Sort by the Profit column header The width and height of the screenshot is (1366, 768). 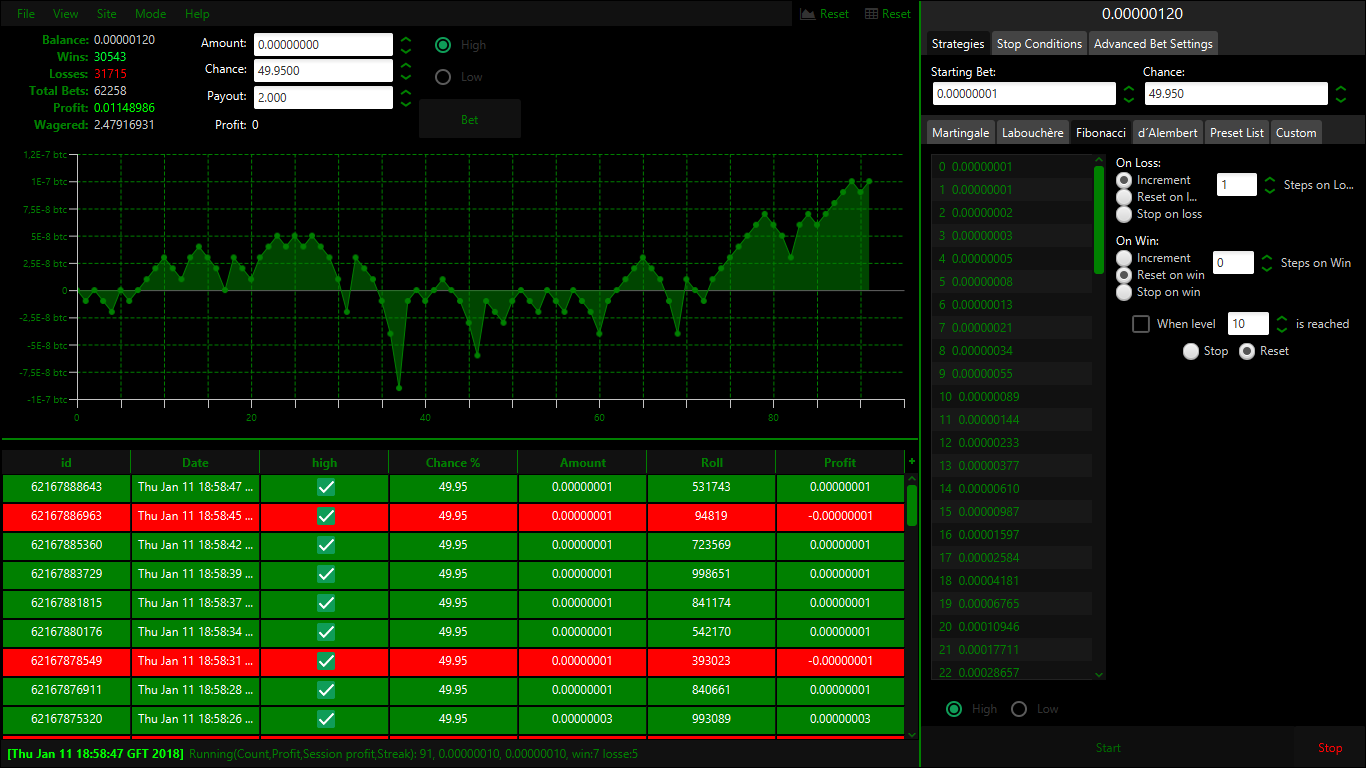coord(840,462)
